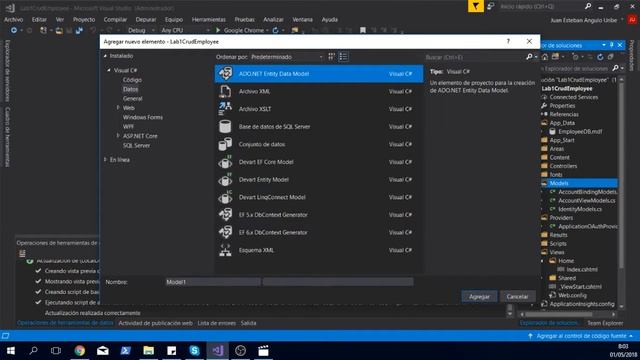Pick the EF 5.x DbContext Generator
The image size is (640, 360).
pyautogui.click(x=319, y=215)
